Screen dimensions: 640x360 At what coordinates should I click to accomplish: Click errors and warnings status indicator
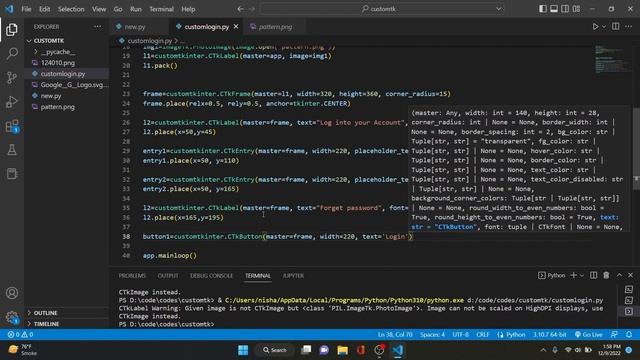tap(20, 335)
